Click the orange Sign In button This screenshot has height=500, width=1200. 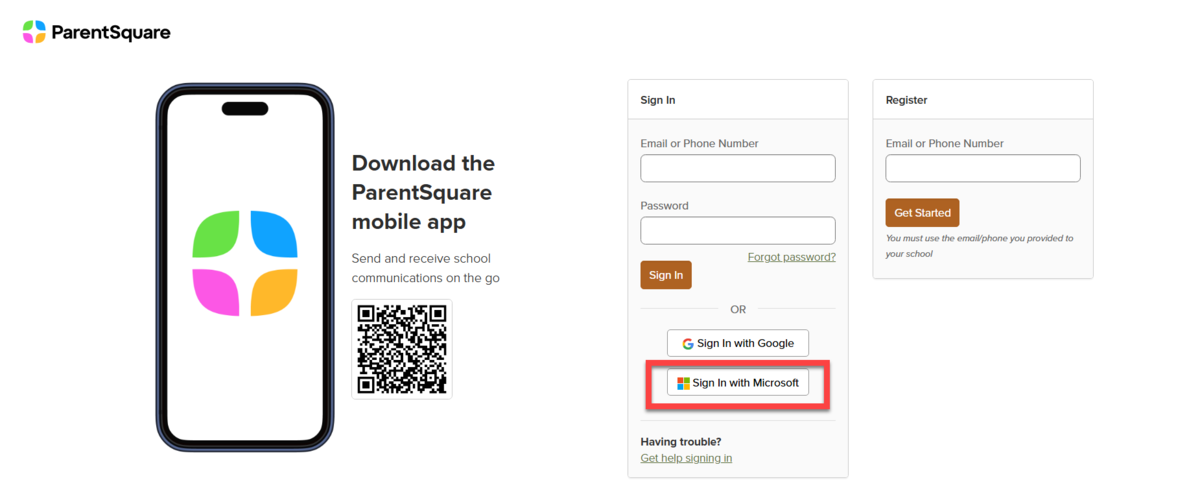(x=666, y=275)
